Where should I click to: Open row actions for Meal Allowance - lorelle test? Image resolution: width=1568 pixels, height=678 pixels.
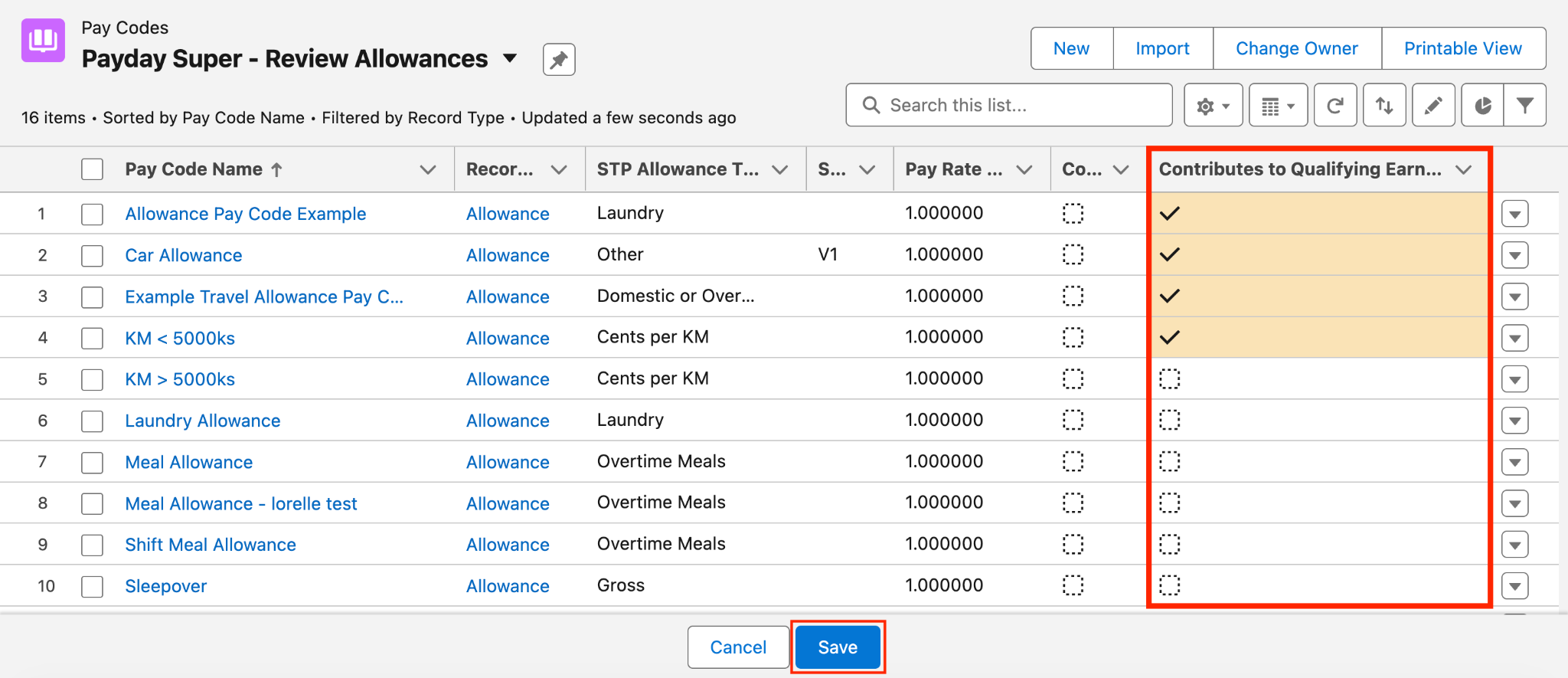(1515, 503)
